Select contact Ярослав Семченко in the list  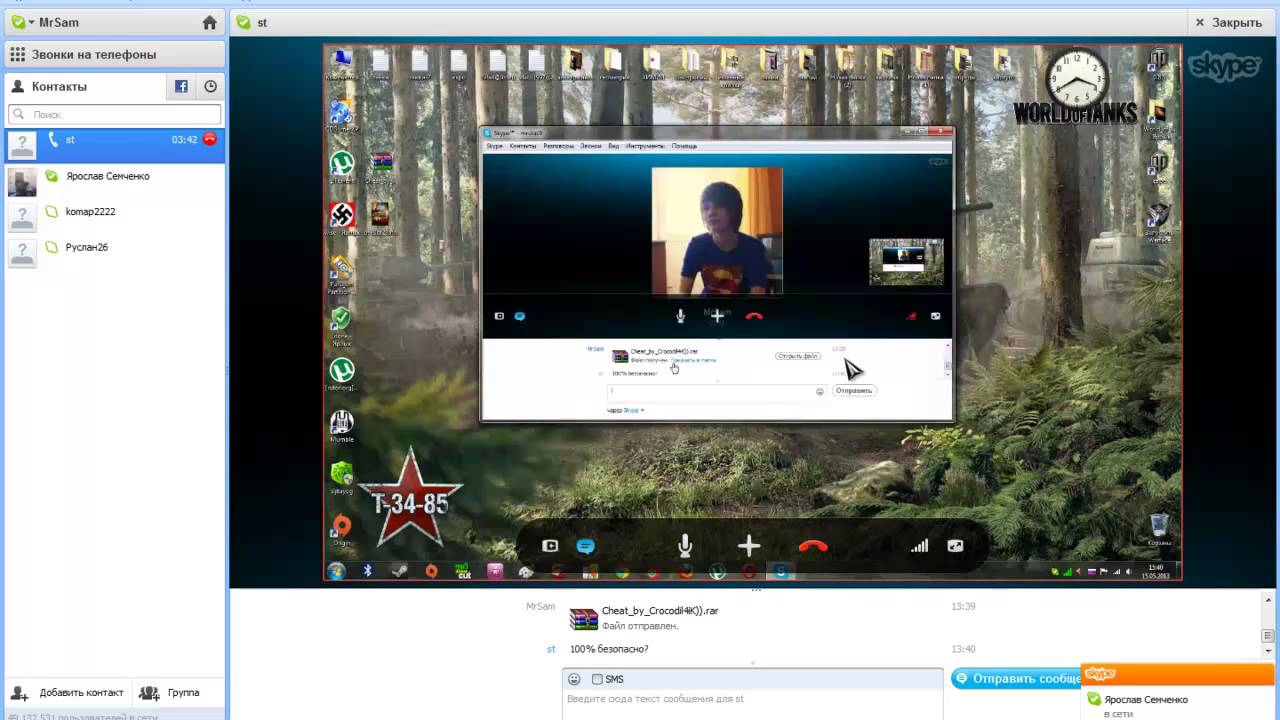point(114,180)
